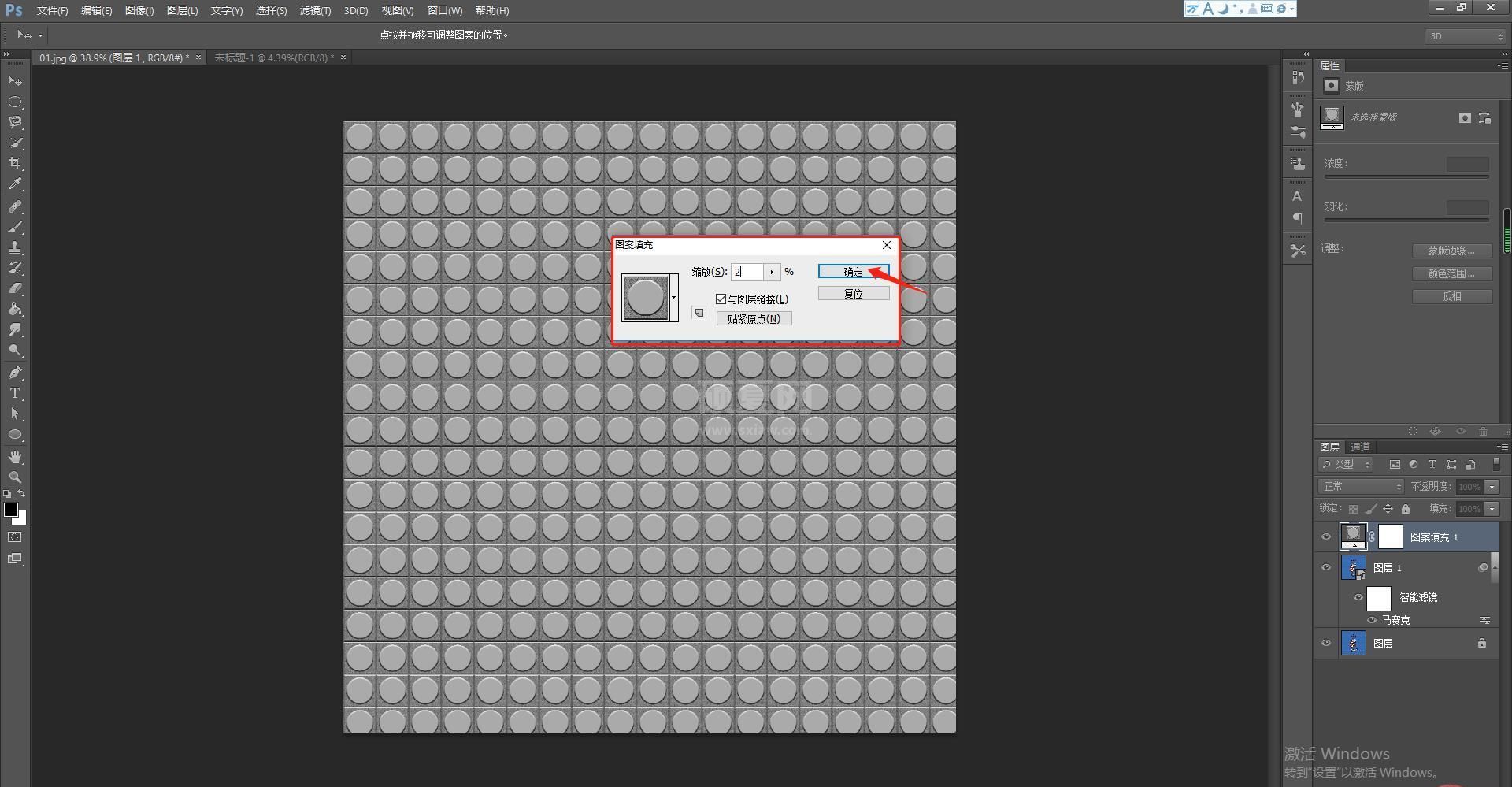The image size is (1512, 787).
Task: Select the Path Selection tool
Action: point(15,414)
